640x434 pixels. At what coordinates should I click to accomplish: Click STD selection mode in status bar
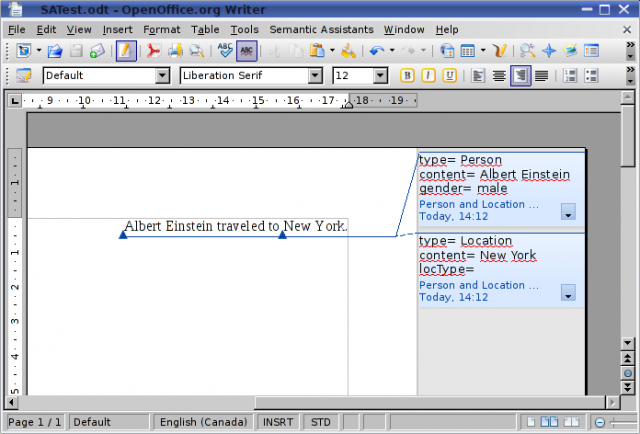click(321, 422)
